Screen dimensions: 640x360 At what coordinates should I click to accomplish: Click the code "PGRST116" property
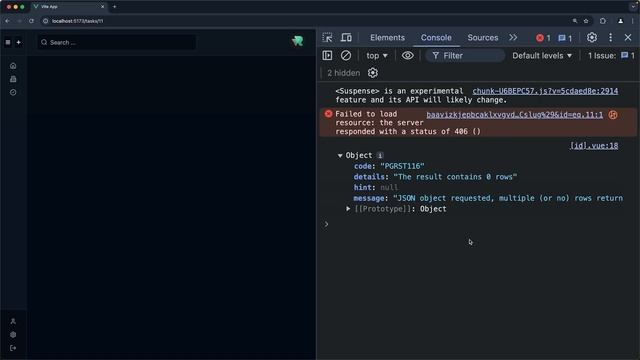click(389, 166)
